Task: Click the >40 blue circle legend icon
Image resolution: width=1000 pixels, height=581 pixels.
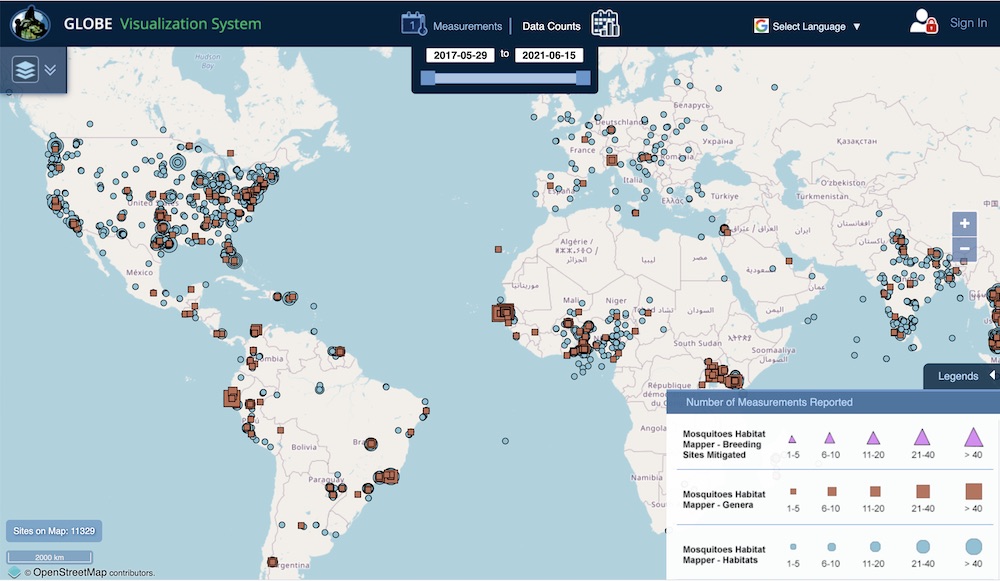Action: 973,547
